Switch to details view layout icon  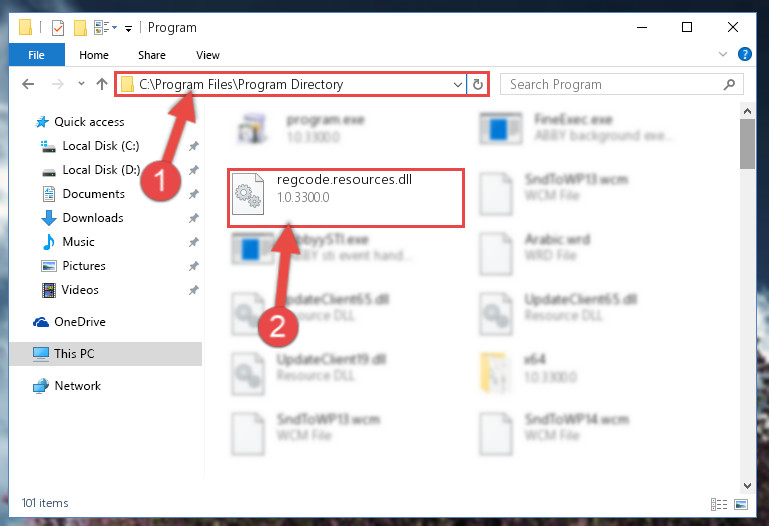[718, 504]
